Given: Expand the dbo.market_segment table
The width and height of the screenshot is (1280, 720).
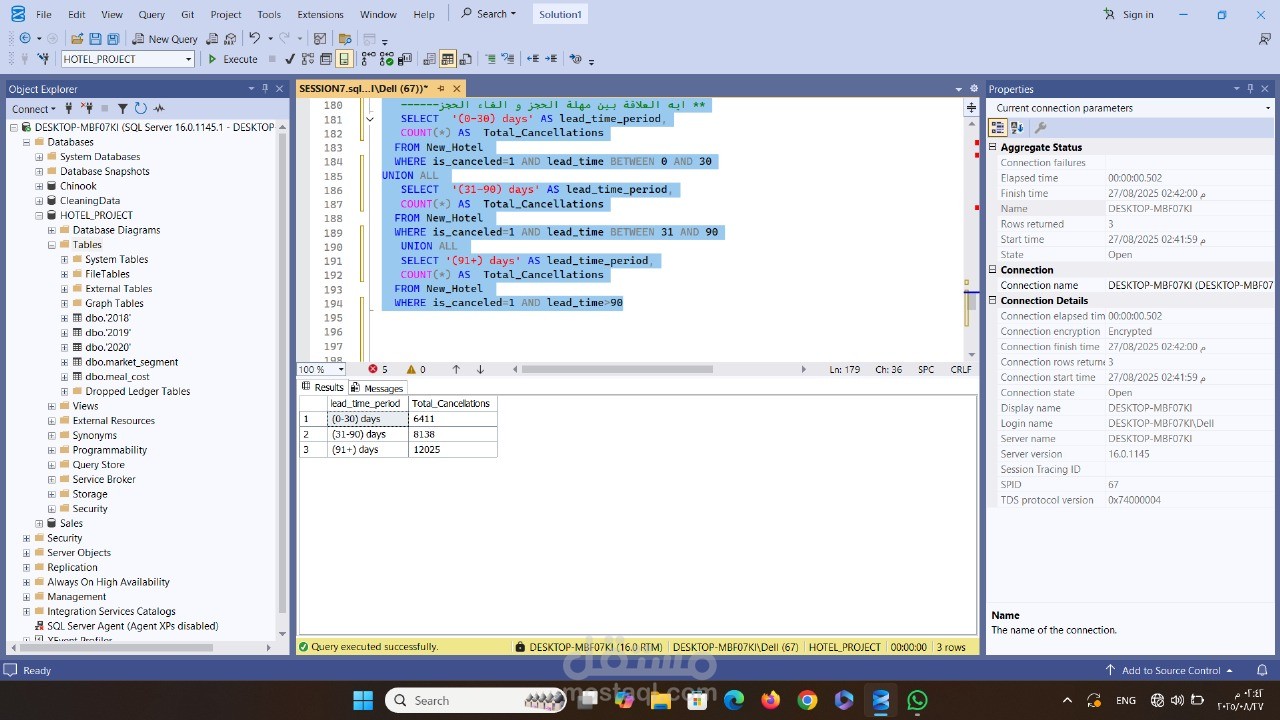Looking at the screenshot, I should [65, 362].
